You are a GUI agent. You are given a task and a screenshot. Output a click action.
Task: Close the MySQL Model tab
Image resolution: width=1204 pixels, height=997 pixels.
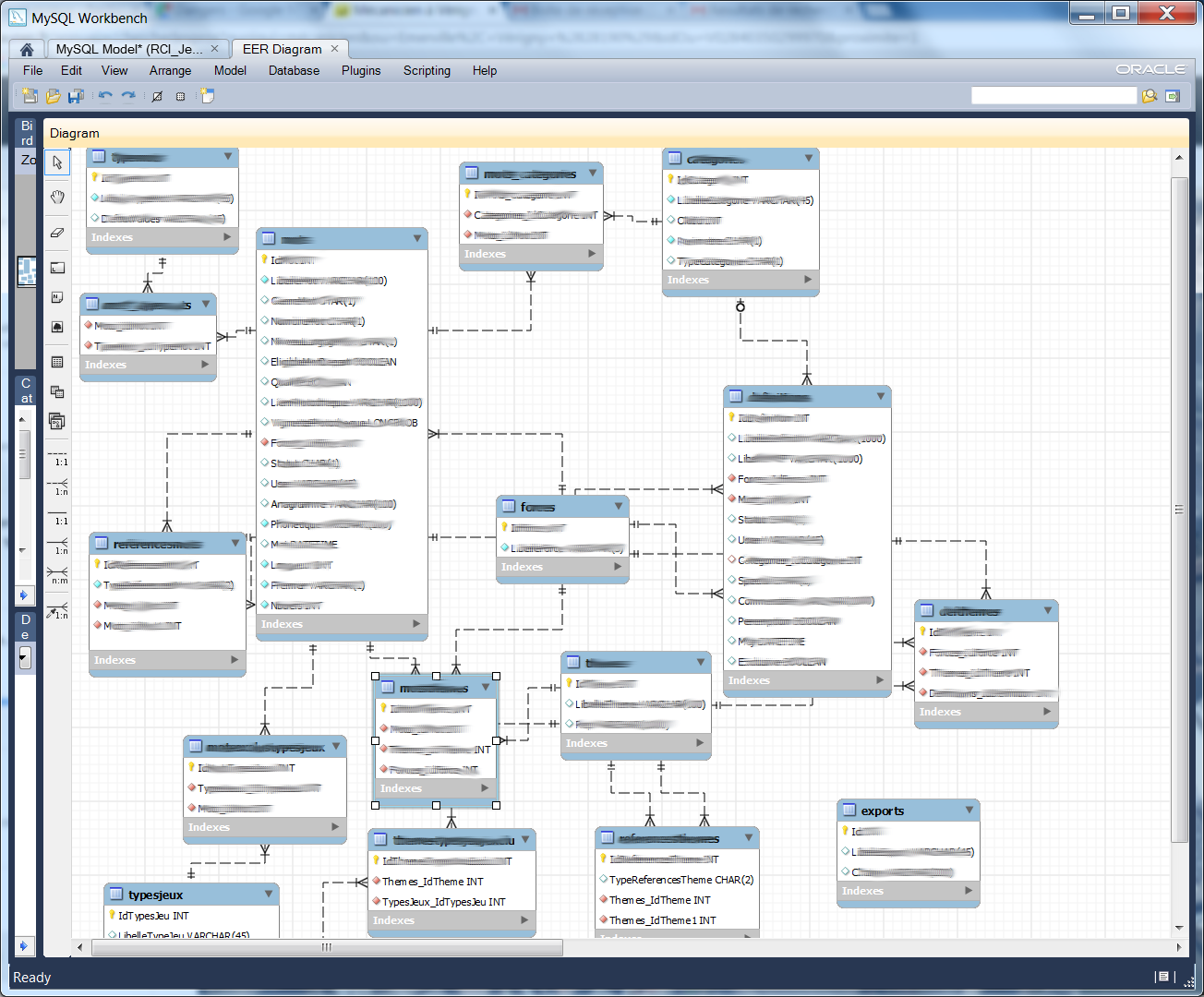pyautogui.click(x=215, y=49)
